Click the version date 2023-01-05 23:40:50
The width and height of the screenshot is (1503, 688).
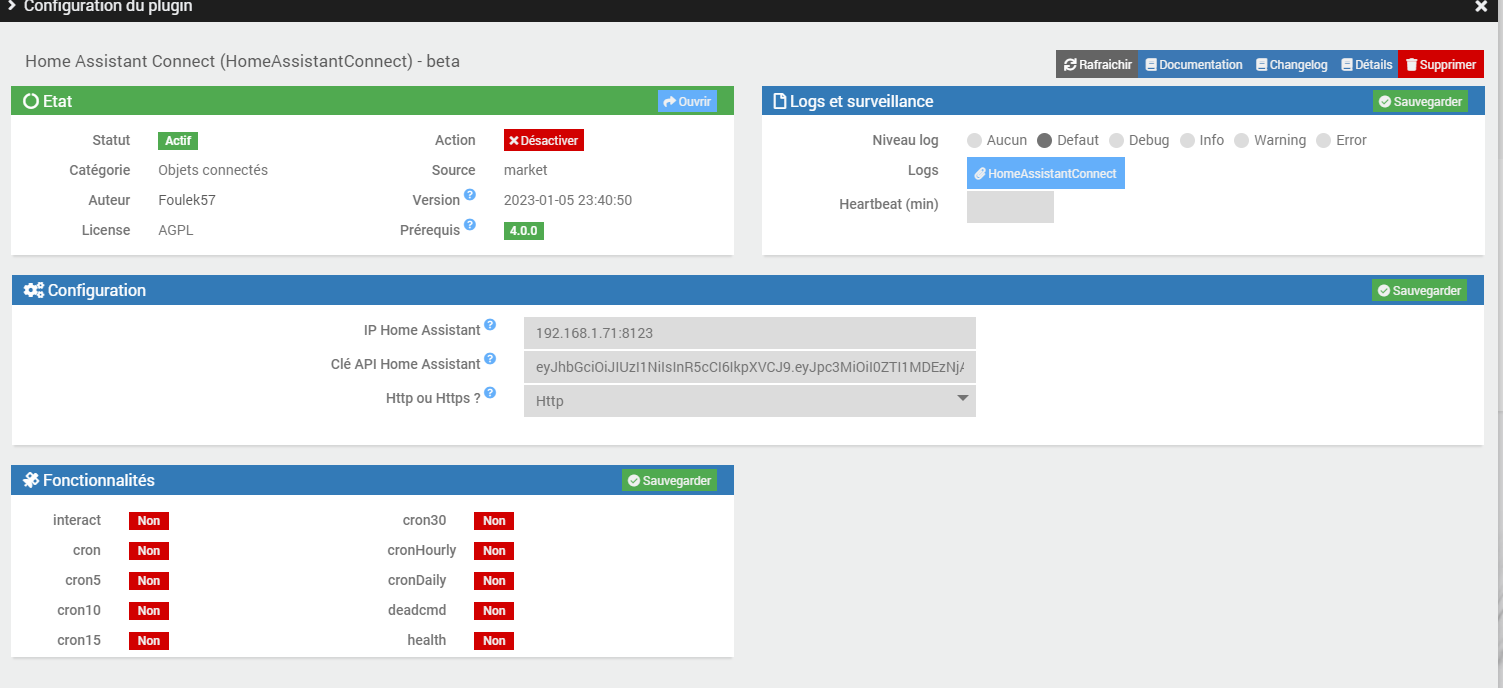(x=568, y=200)
